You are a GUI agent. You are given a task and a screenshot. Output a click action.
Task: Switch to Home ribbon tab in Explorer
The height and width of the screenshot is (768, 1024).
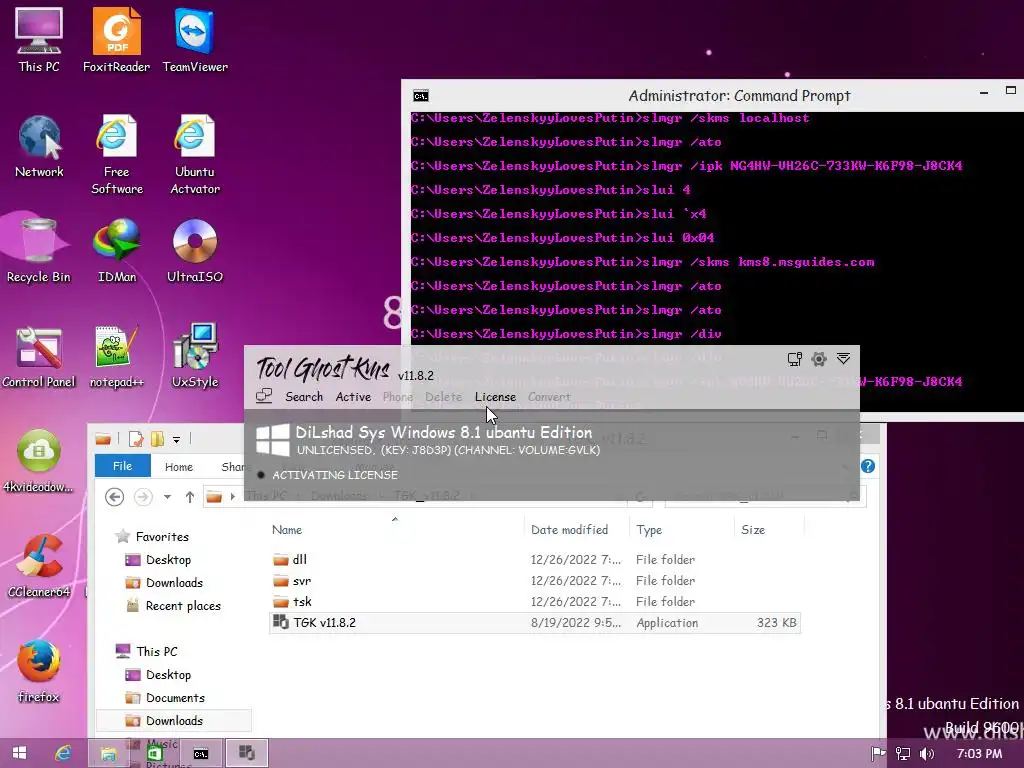coord(178,466)
